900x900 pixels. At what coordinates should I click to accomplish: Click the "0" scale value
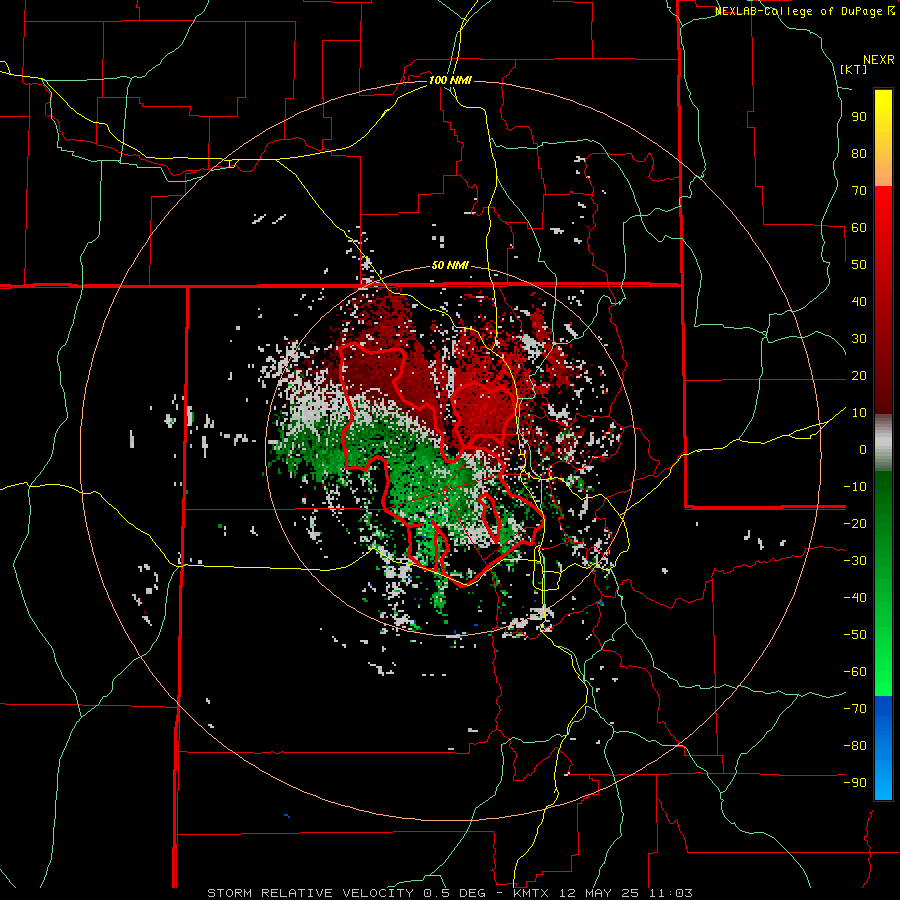pos(863,449)
